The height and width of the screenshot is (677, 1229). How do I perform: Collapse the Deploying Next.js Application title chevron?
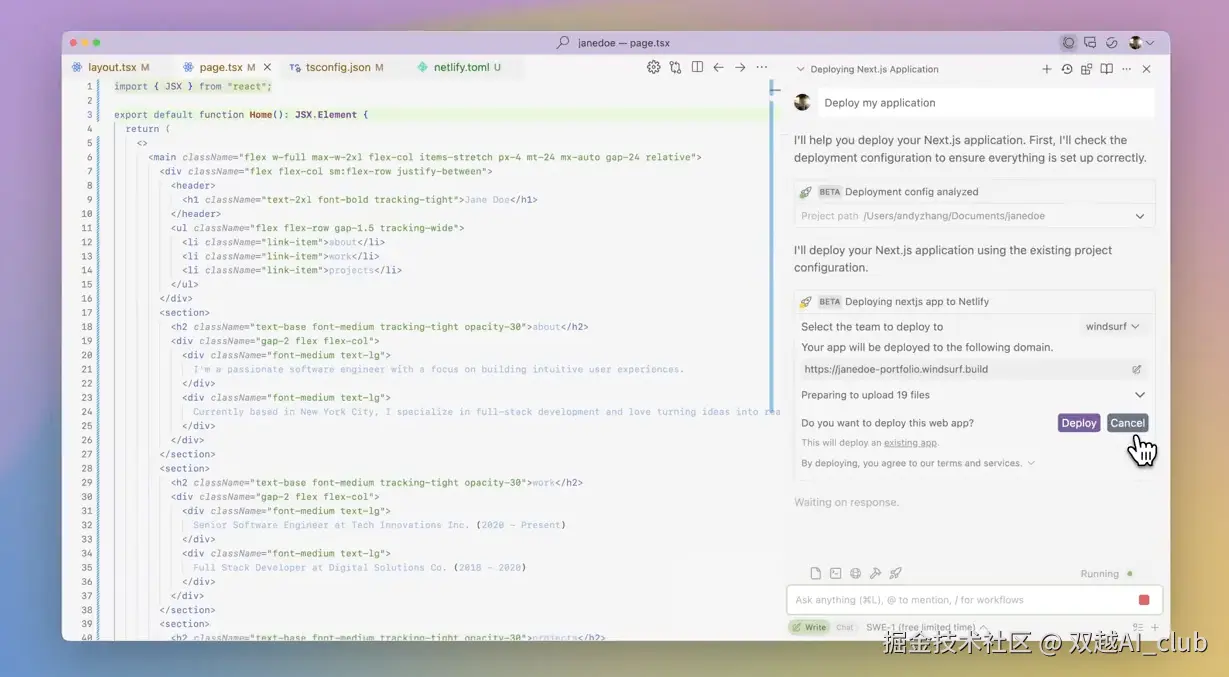[x=800, y=69]
